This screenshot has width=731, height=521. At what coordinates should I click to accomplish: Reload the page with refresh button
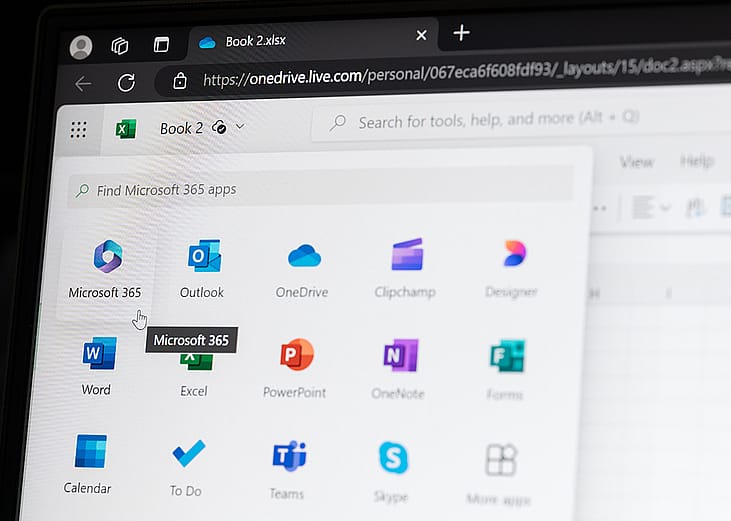coord(126,82)
